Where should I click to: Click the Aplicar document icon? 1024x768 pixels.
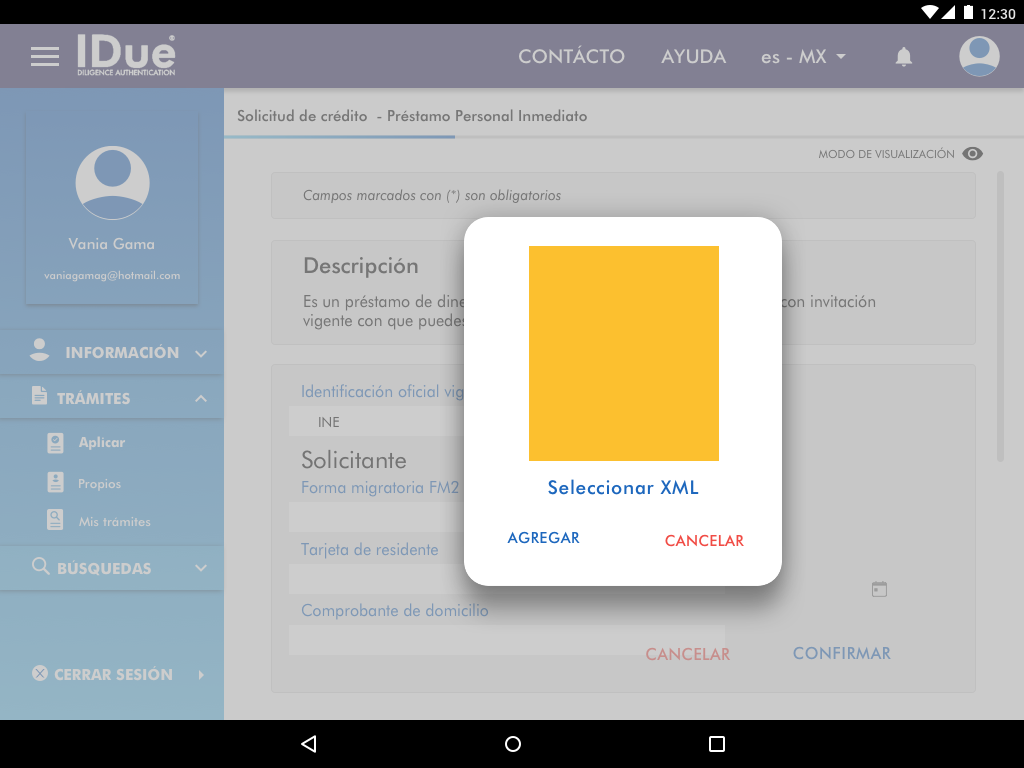point(56,443)
